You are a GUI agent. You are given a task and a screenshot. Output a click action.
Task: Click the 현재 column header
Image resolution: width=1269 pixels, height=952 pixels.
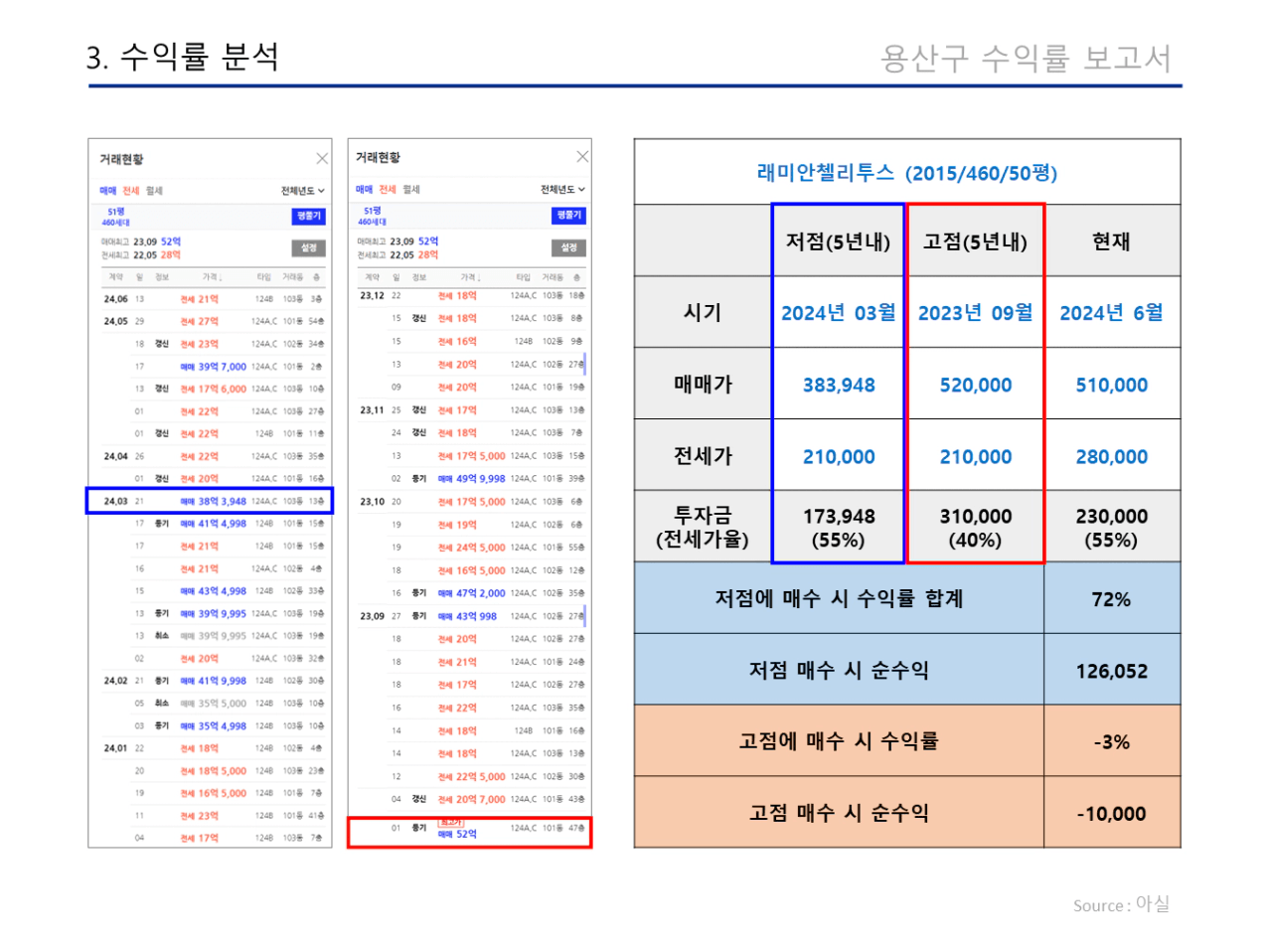click(1111, 241)
